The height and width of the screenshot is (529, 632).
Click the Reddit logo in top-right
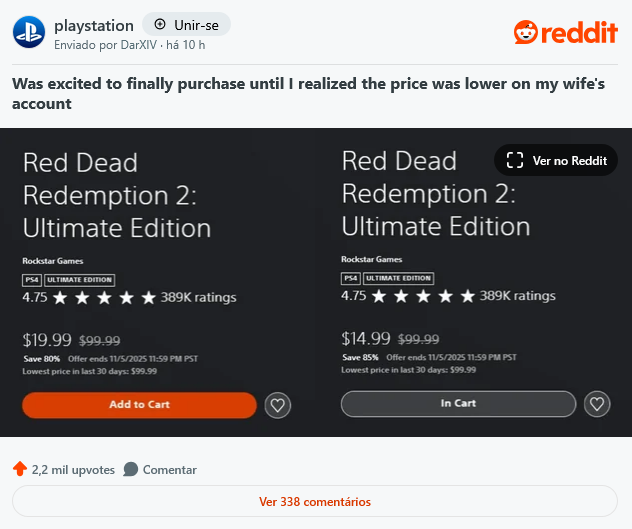pos(566,33)
